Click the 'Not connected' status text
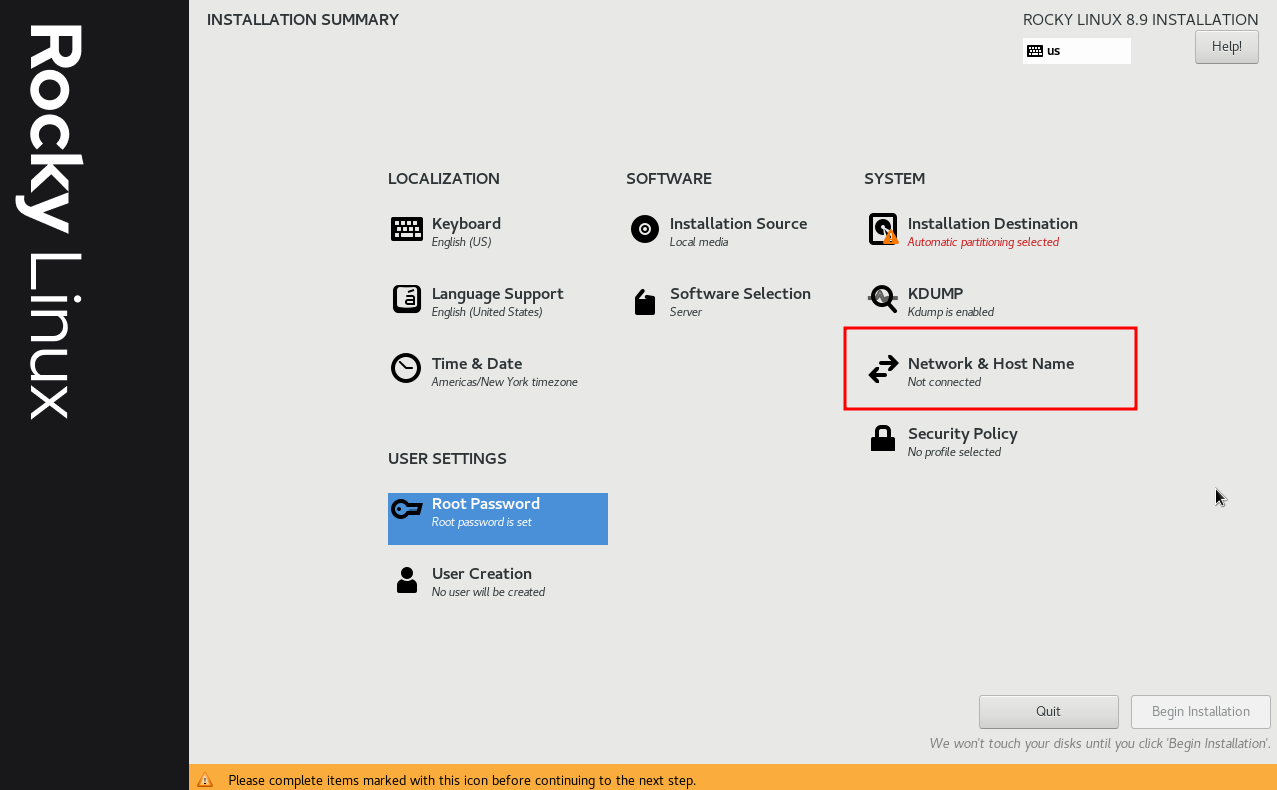The height and width of the screenshot is (790, 1277). (x=944, y=382)
